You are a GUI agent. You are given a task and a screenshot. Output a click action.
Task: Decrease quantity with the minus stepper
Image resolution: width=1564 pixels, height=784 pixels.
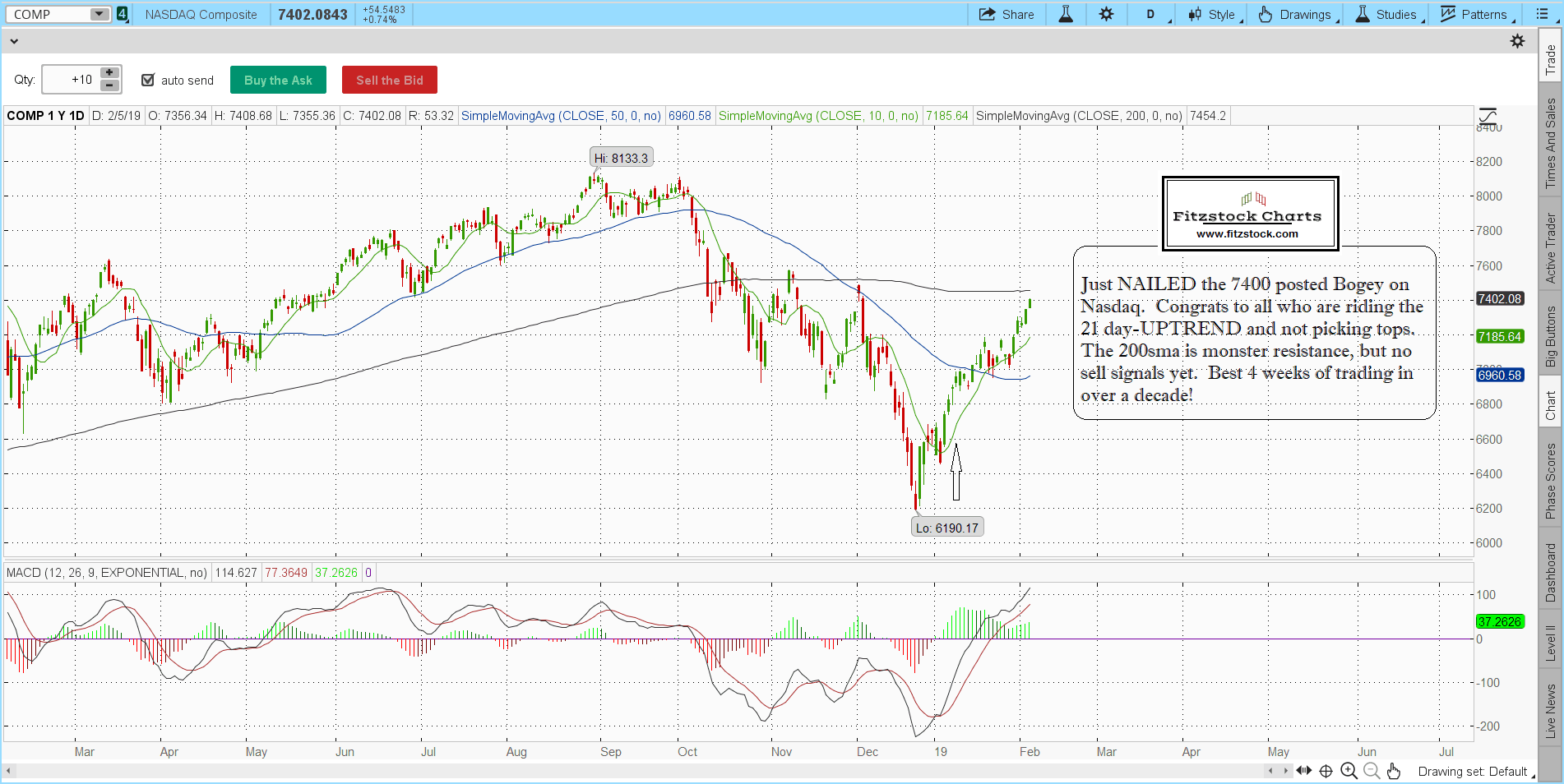(x=109, y=85)
